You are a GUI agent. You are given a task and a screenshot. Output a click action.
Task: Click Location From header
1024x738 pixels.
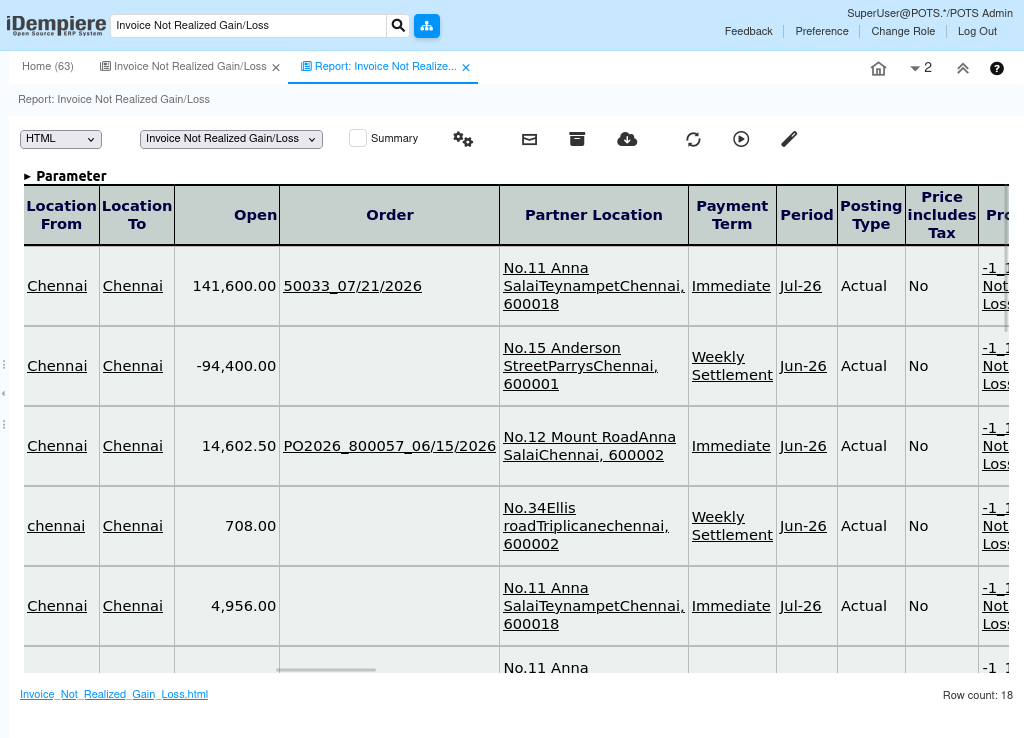click(61, 215)
